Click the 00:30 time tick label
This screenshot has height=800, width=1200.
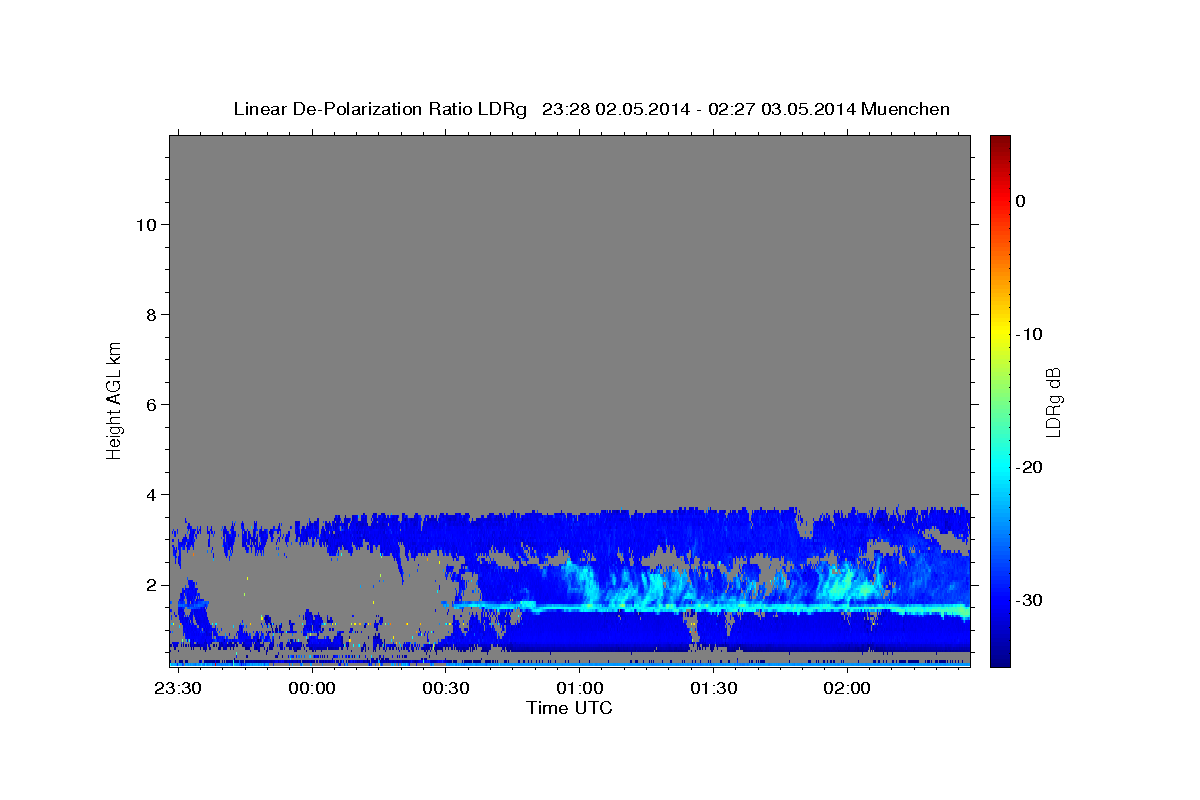pos(446,689)
